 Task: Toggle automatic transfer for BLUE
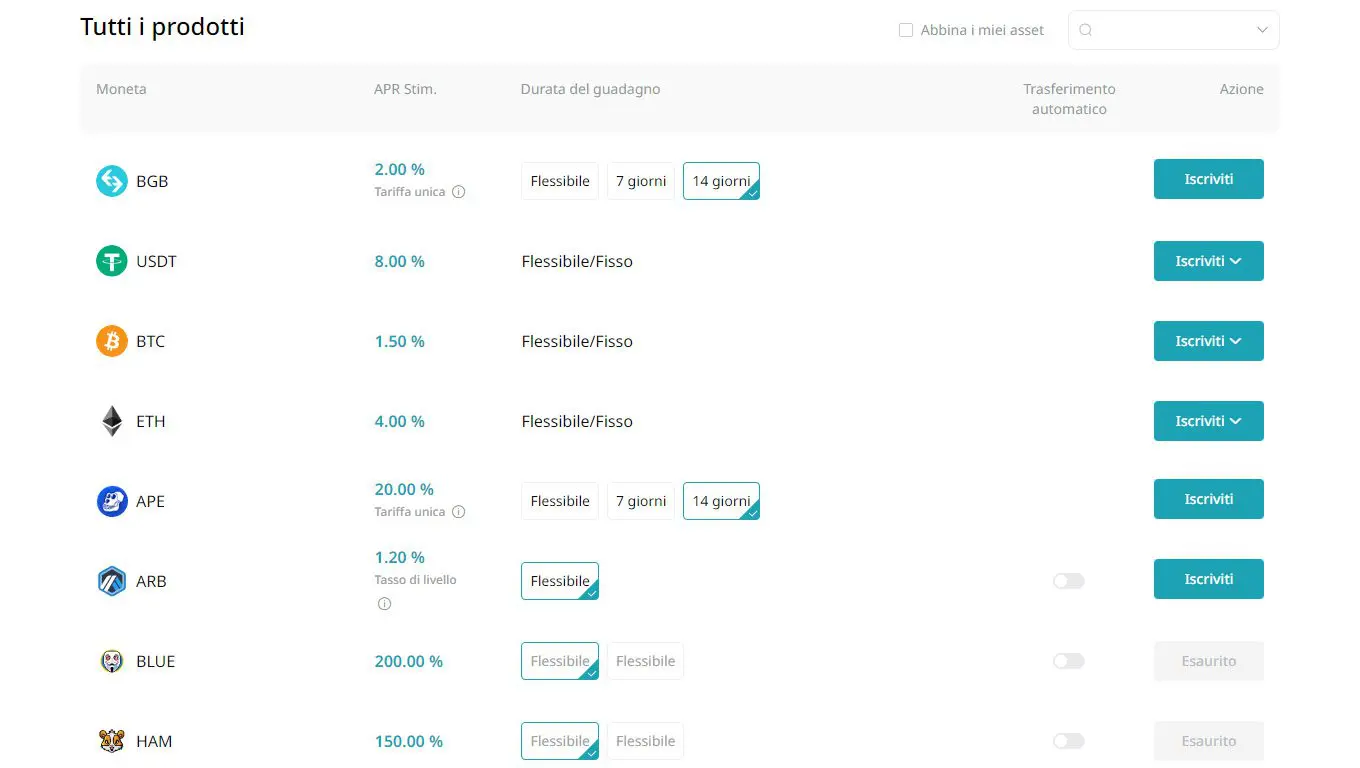[1068, 661]
